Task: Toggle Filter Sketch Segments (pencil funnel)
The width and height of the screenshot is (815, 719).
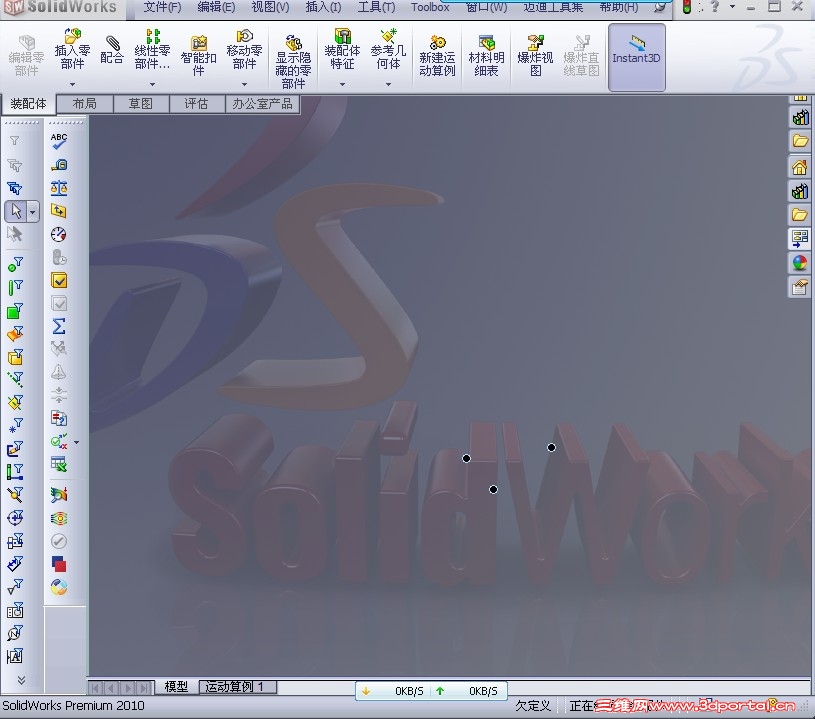Action: point(15,448)
